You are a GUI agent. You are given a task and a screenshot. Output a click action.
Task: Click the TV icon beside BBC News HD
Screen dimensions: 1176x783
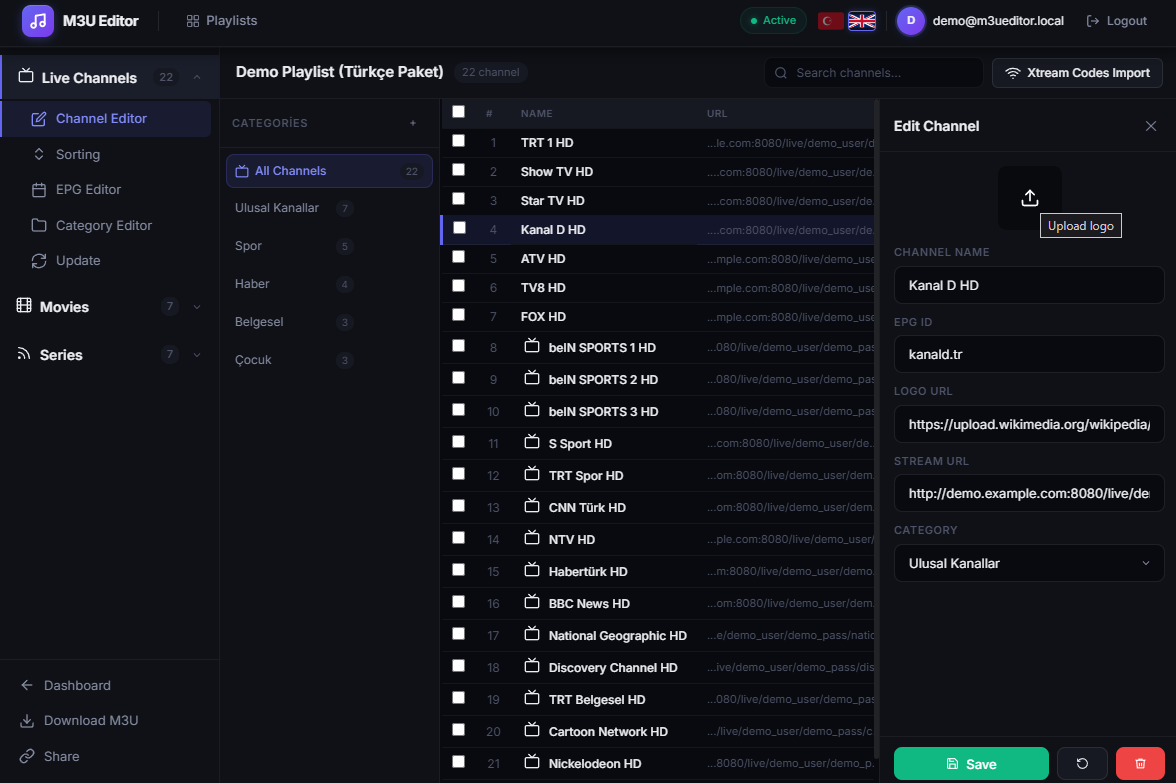532,602
